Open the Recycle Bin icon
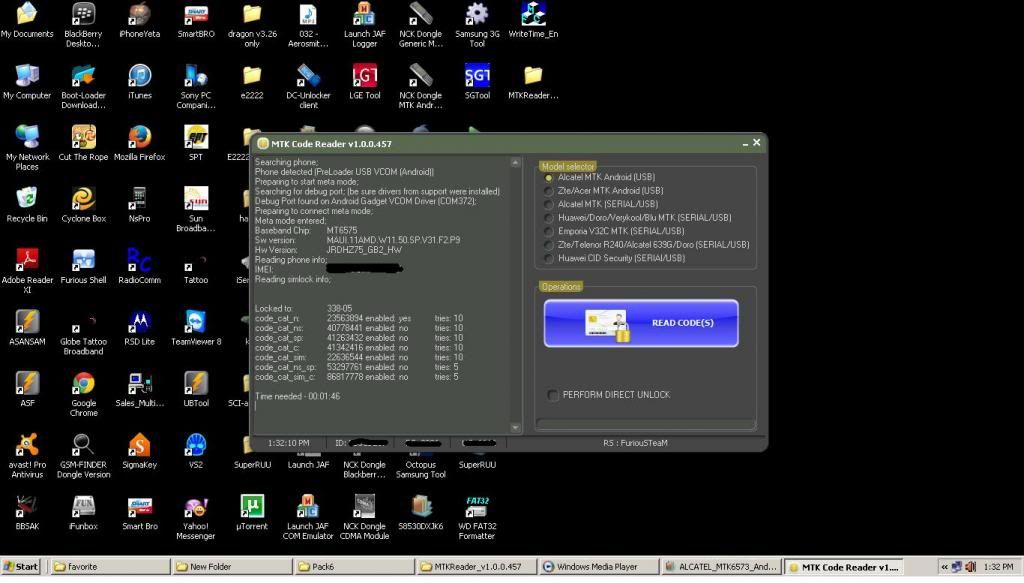 click(x=27, y=199)
